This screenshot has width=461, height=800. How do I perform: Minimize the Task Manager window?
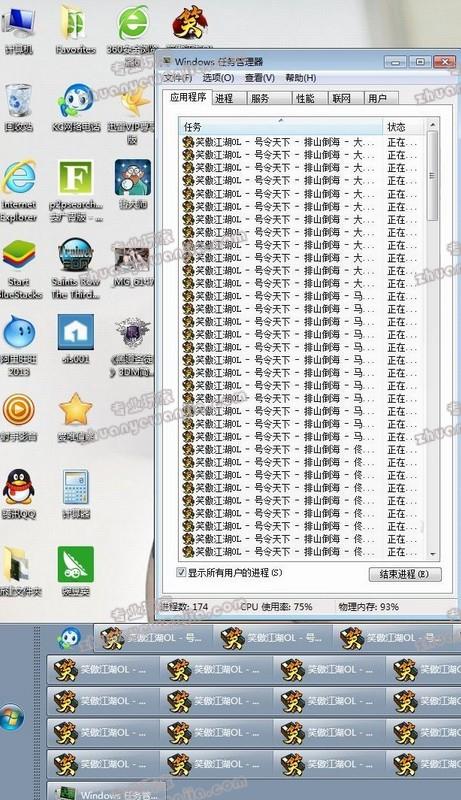pos(395,62)
